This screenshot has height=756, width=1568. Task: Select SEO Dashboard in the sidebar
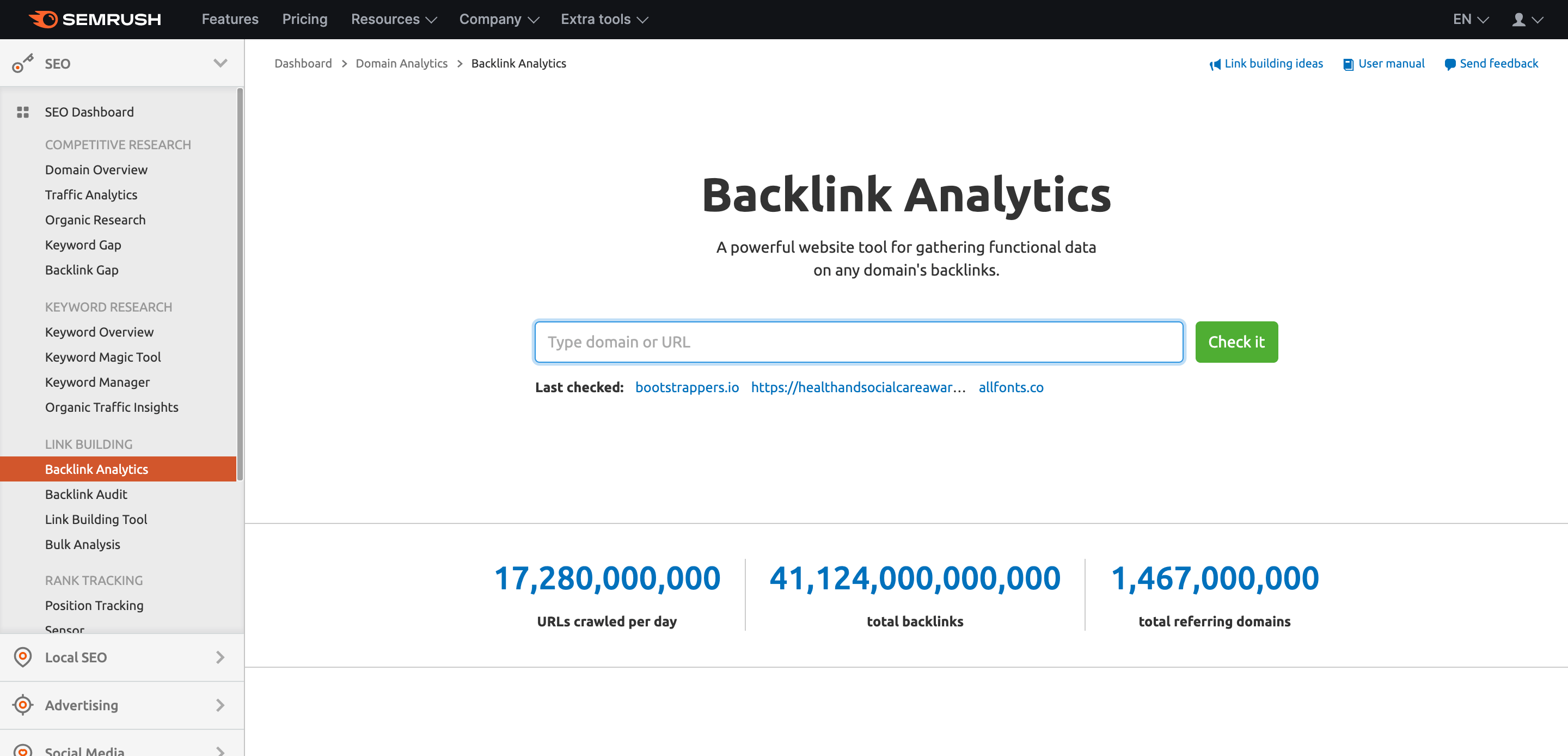[x=89, y=112]
